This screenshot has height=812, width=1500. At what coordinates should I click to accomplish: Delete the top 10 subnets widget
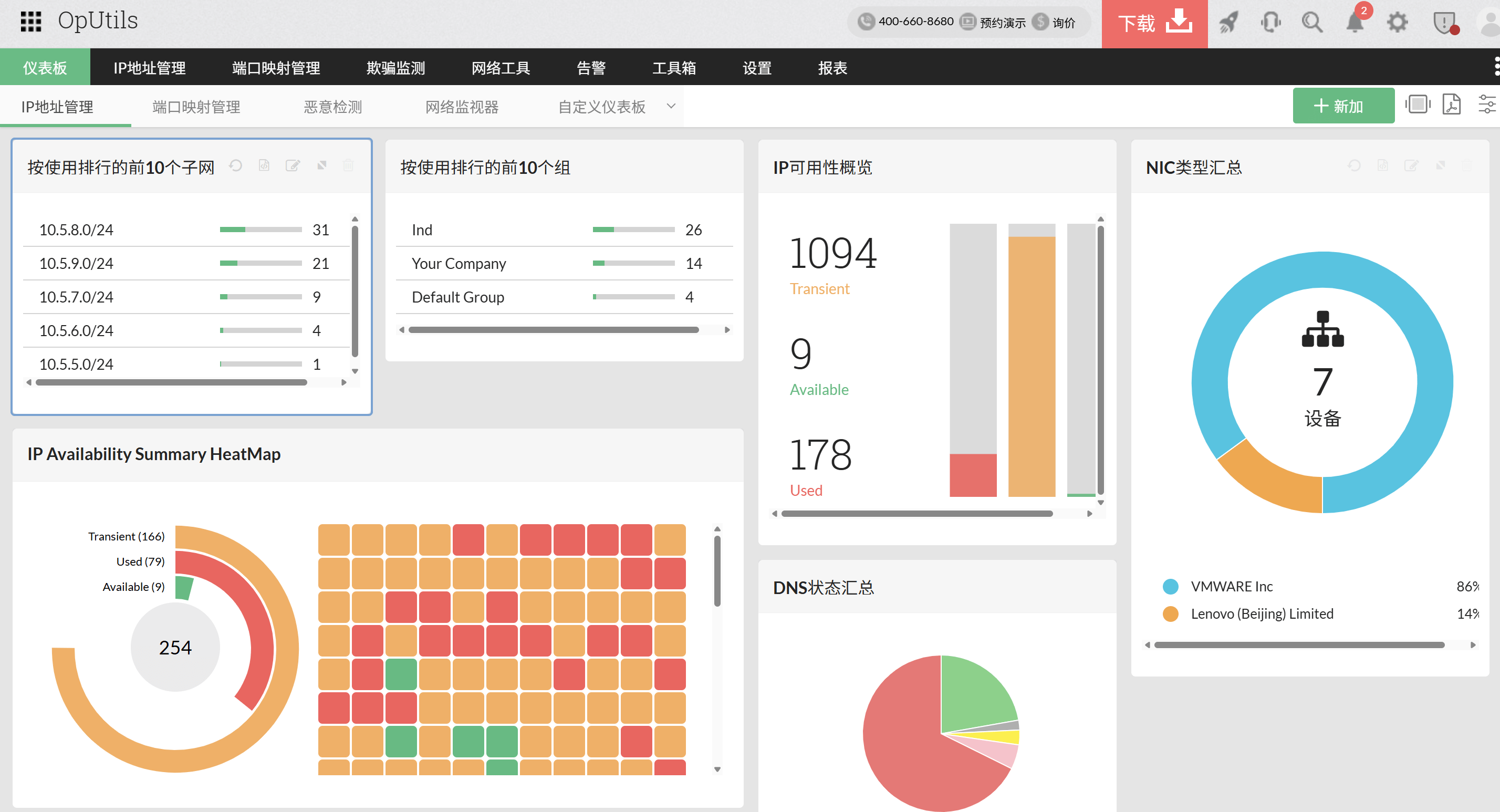point(348,166)
